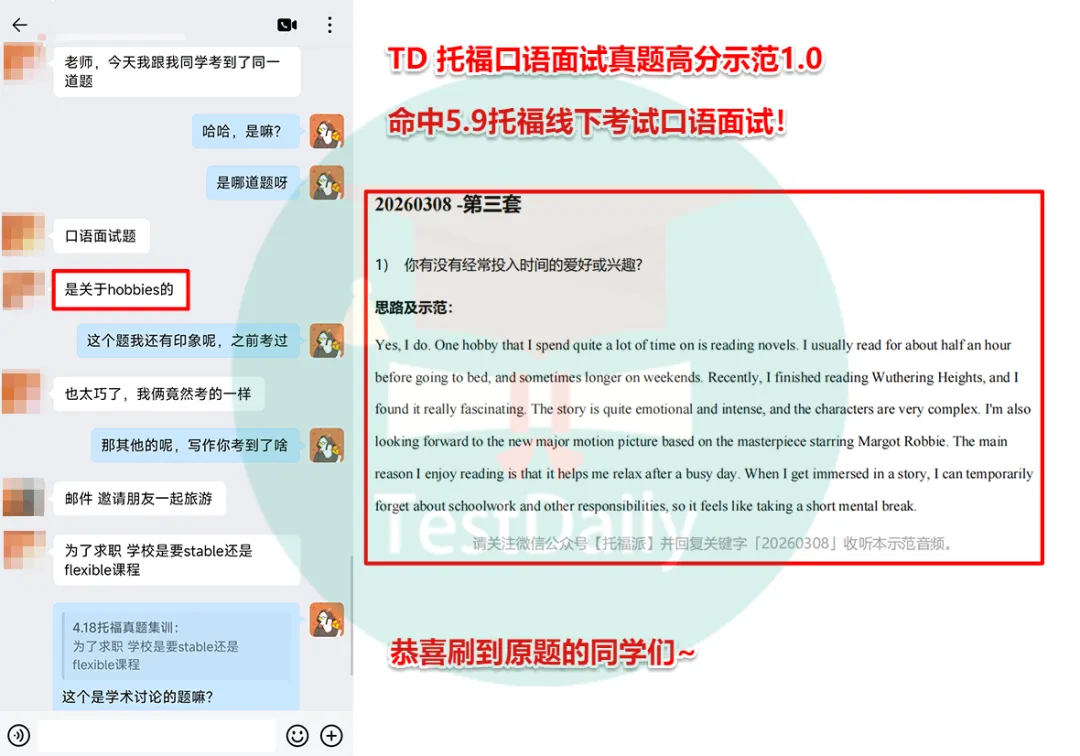The width and height of the screenshot is (1080, 756).
Task: Click the title 20260308 -第三套
Action: pos(448,204)
